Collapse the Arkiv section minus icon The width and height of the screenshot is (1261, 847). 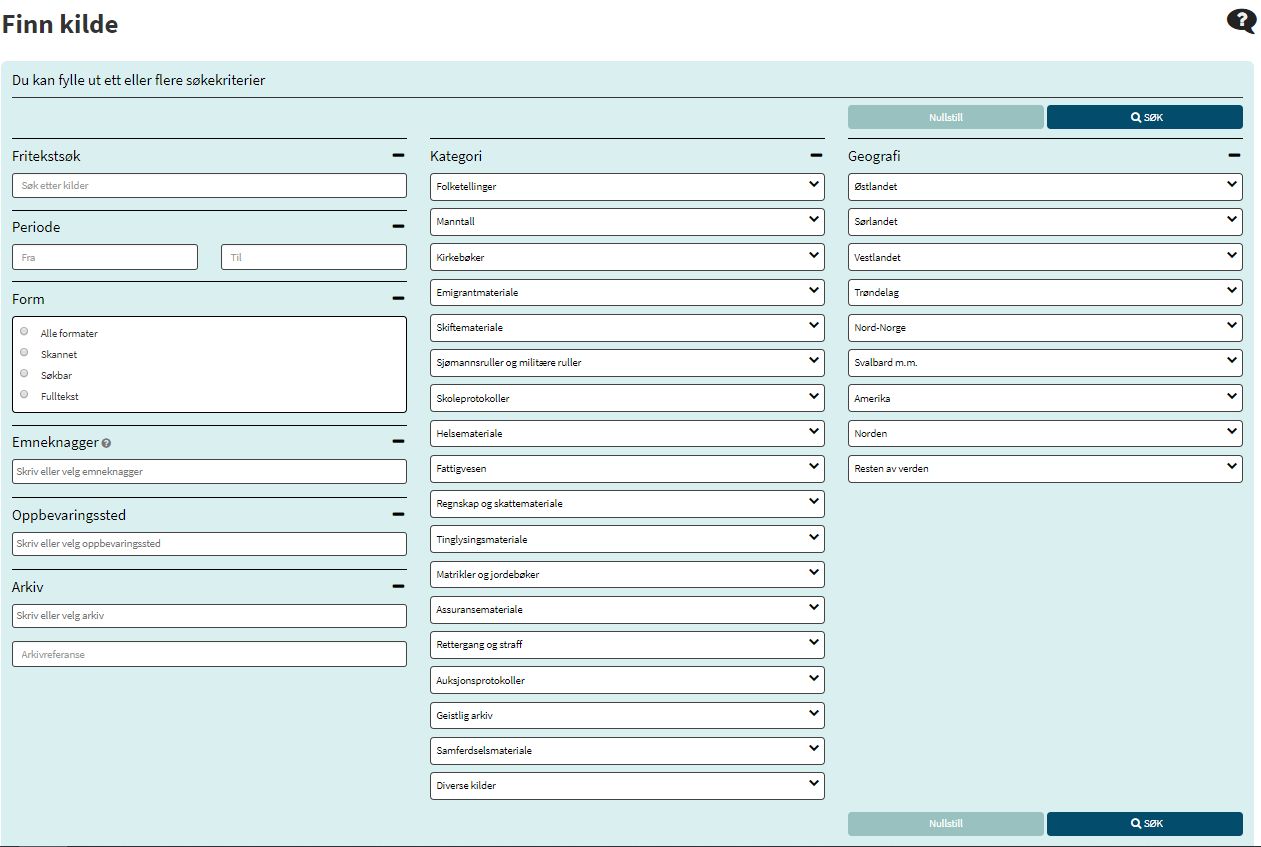[398, 587]
